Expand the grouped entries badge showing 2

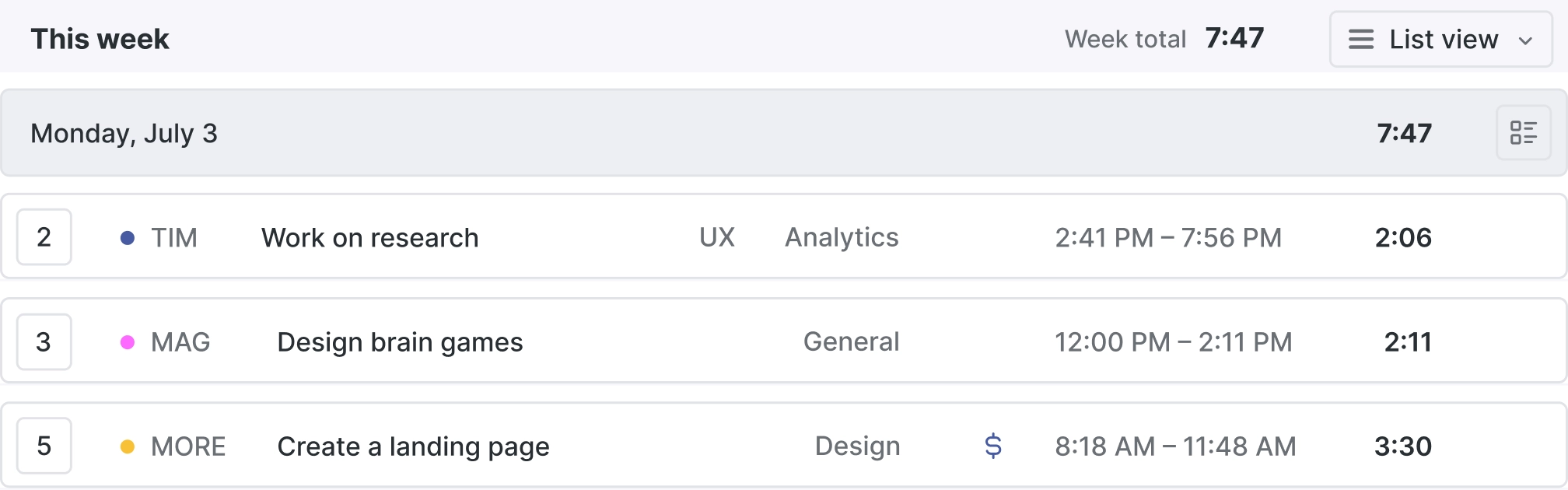click(44, 237)
